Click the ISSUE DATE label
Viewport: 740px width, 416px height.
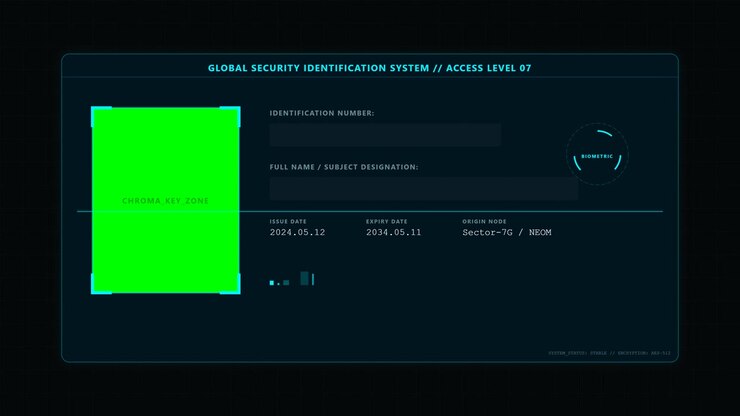(x=288, y=221)
